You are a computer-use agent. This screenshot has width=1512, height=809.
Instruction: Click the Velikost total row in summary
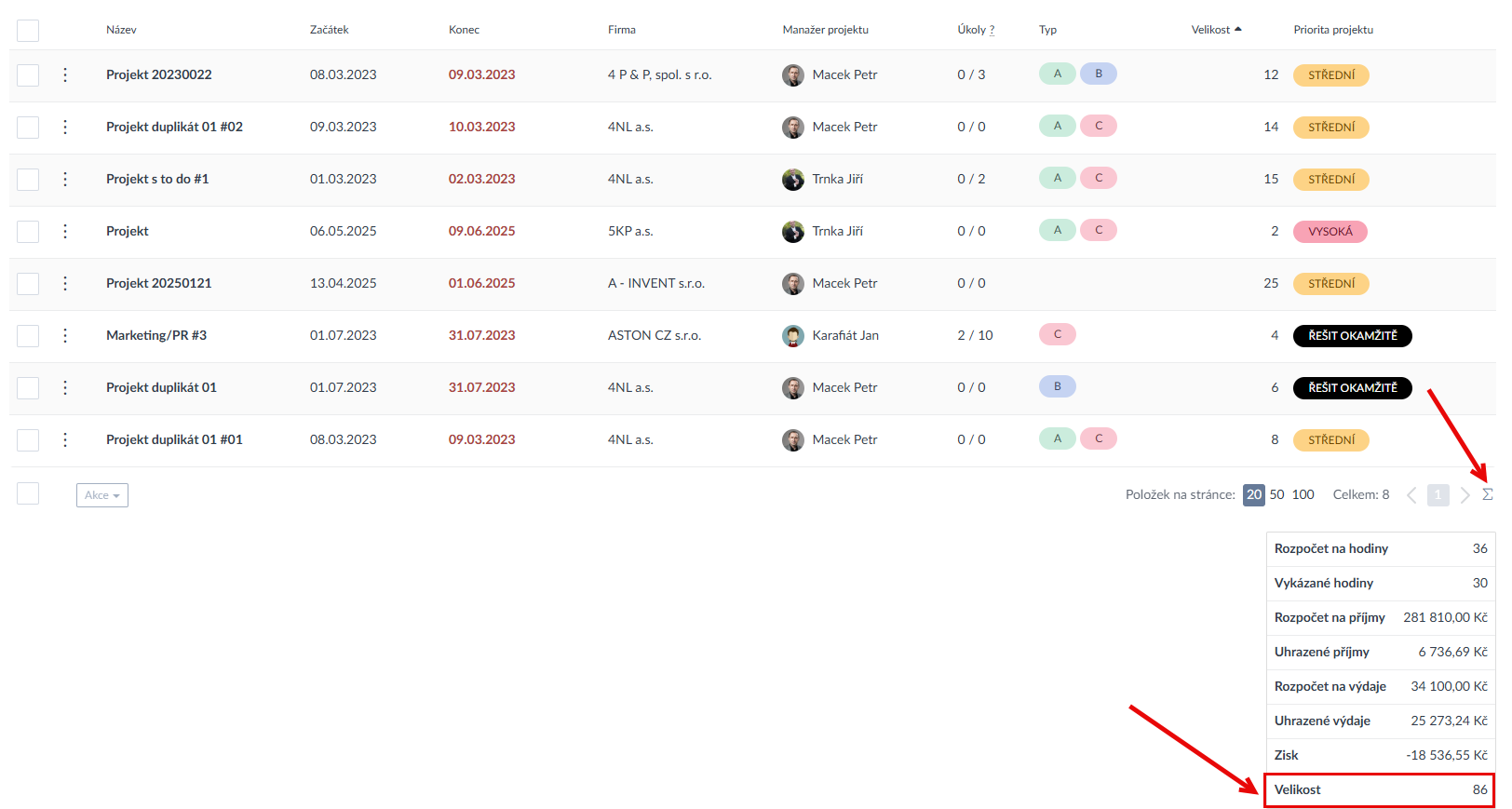tap(1379, 789)
